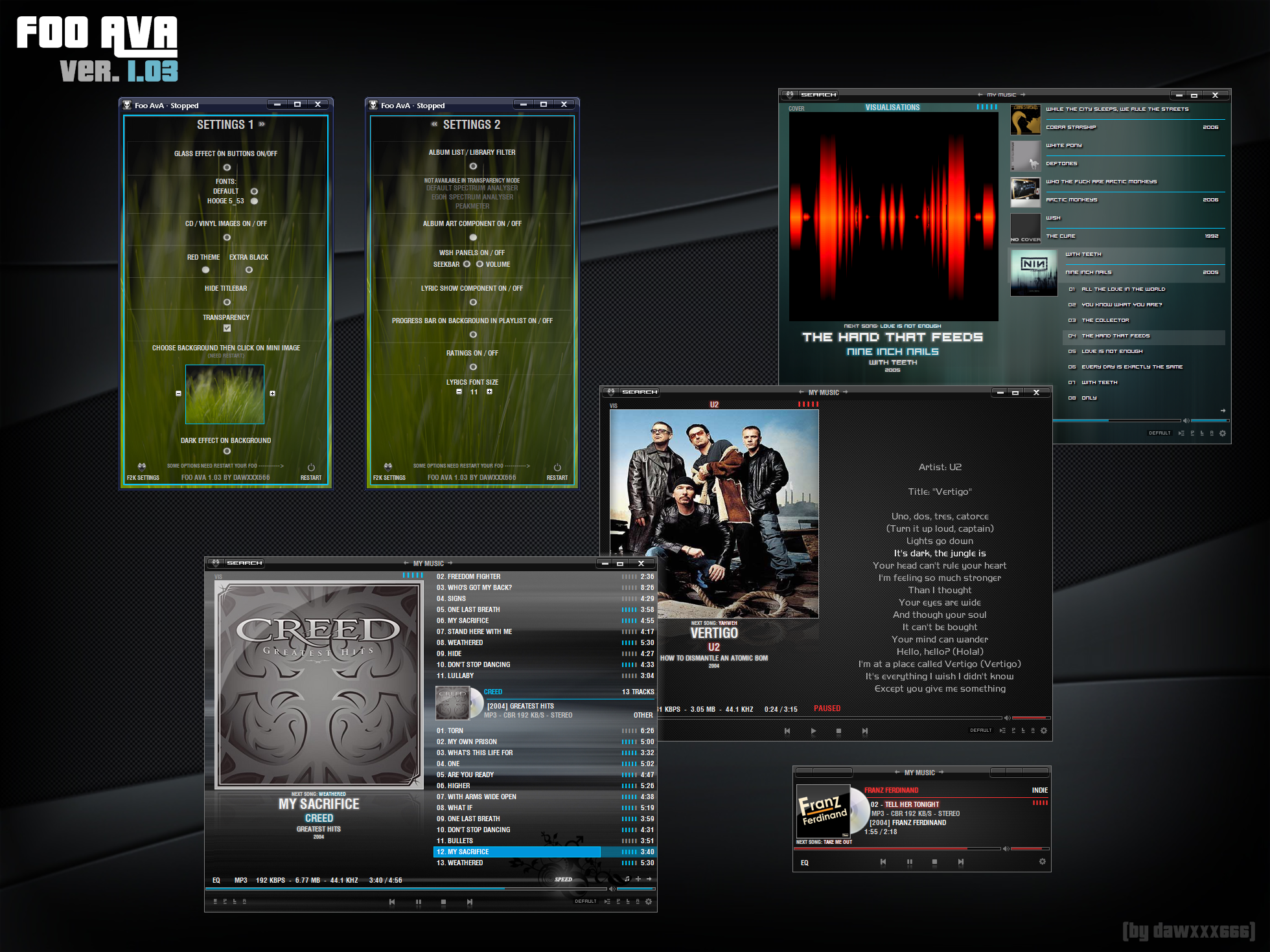
Task: Adjust volume bar in Franz Ferdinand mini player
Action: 1030,848
